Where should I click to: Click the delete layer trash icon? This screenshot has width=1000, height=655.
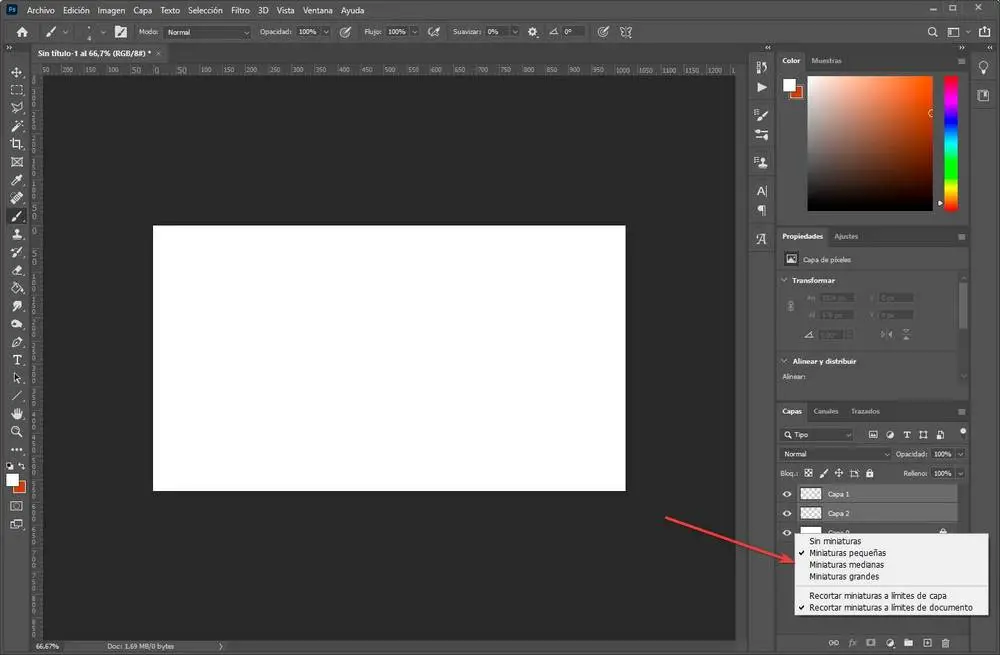point(946,641)
